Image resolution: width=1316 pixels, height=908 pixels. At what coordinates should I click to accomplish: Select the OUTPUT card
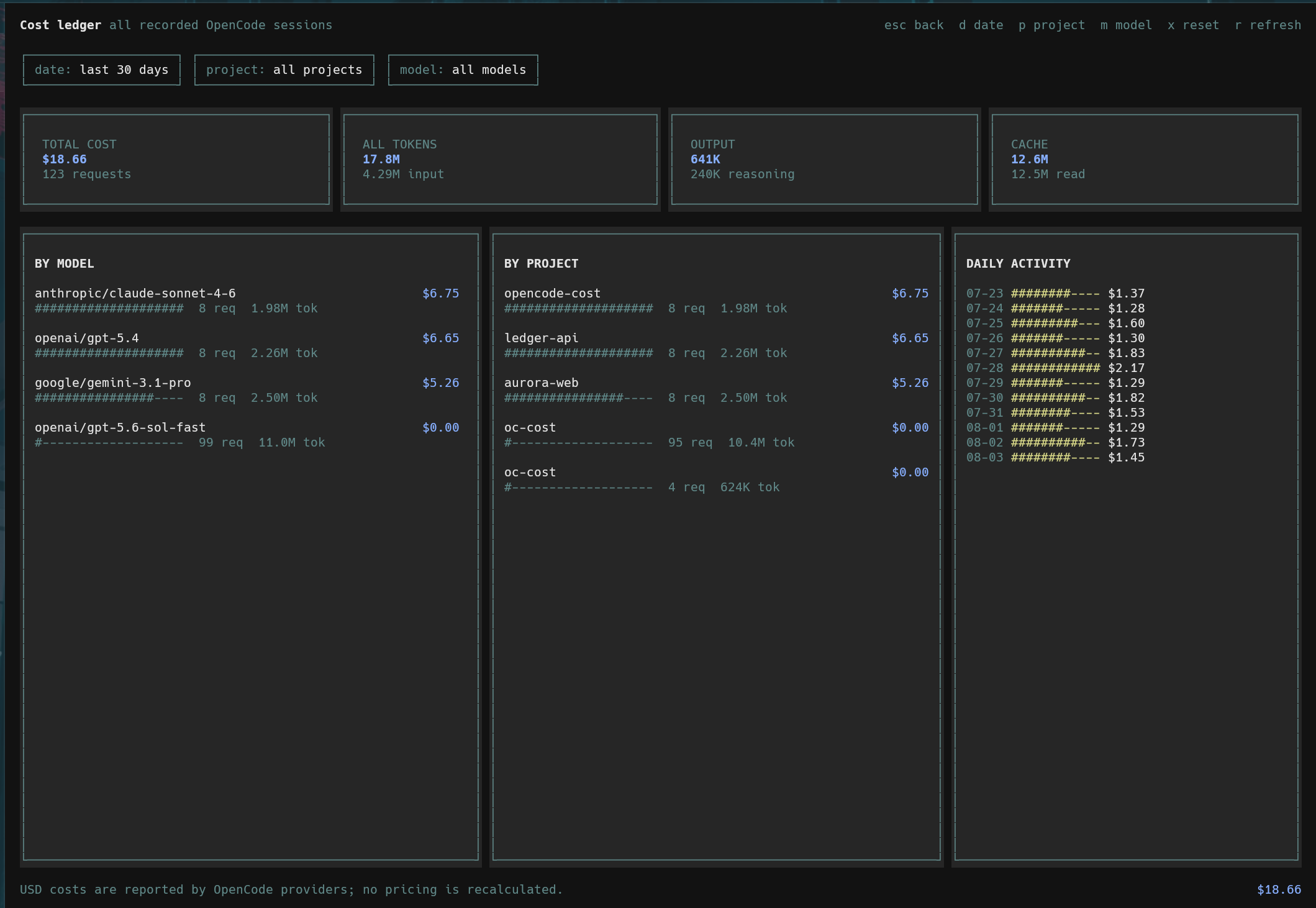click(x=825, y=160)
